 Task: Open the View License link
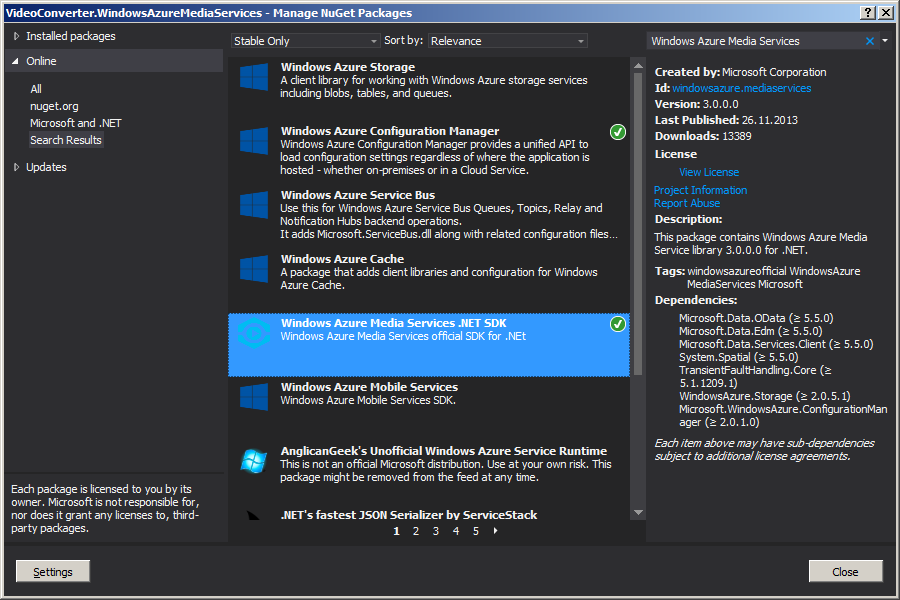tap(708, 171)
